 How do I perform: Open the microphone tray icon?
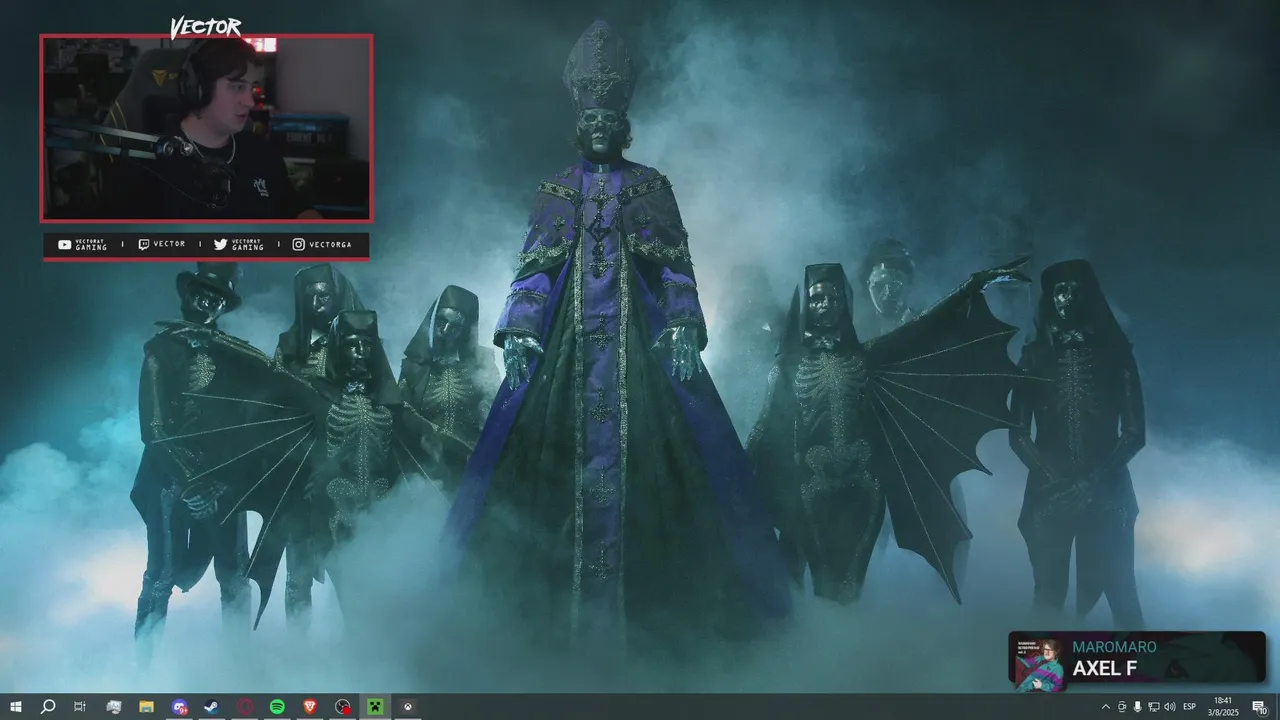(1137, 707)
